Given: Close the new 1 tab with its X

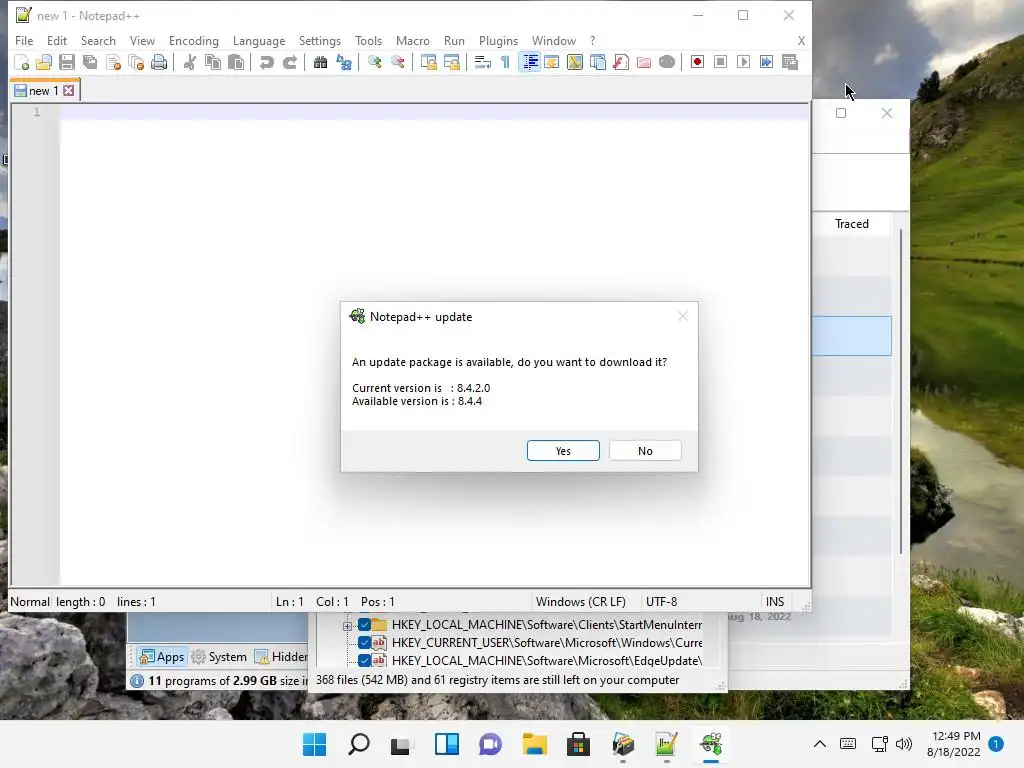Looking at the screenshot, I should pyautogui.click(x=69, y=91).
